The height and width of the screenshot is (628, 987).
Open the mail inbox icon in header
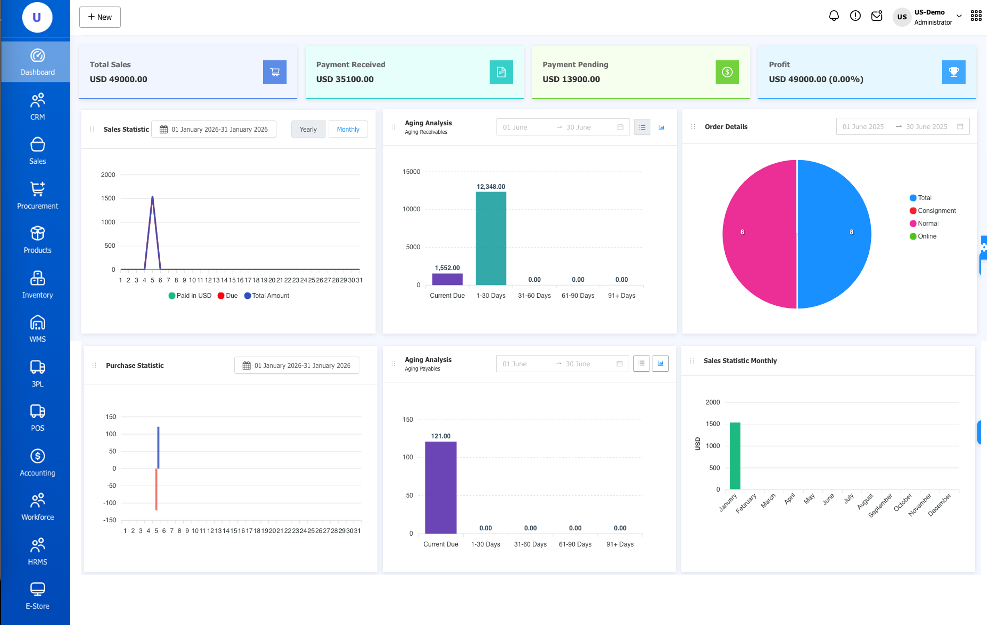click(x=877, y=16)
